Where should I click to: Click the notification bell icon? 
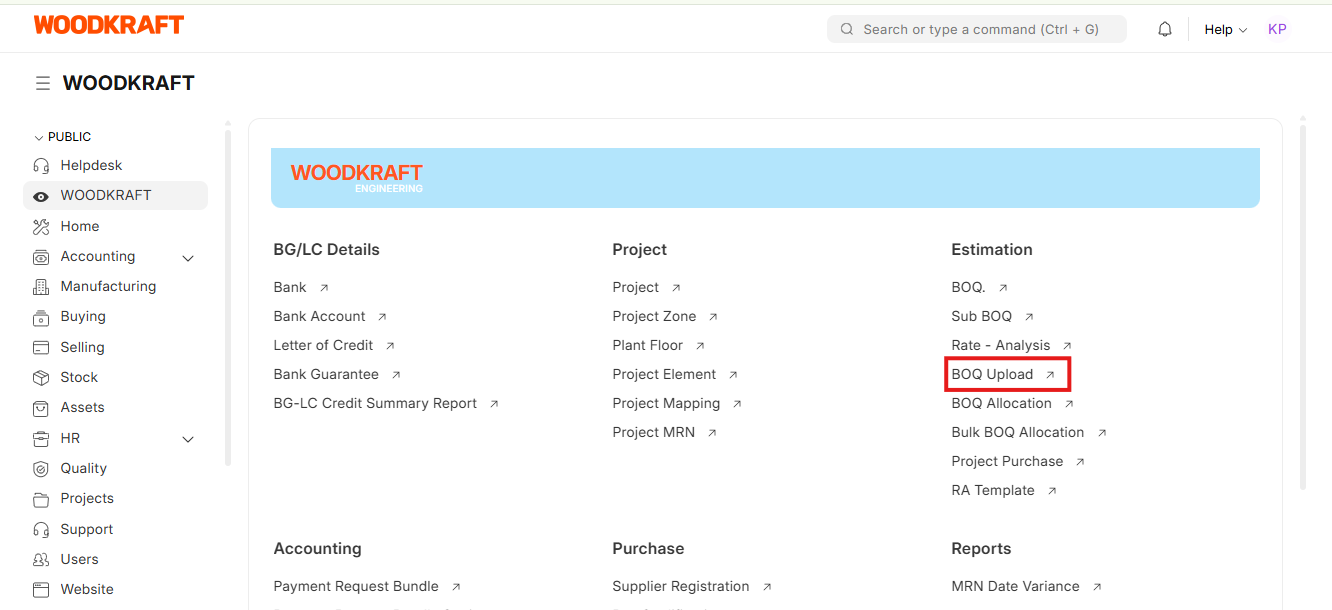tap(1165, 30)
